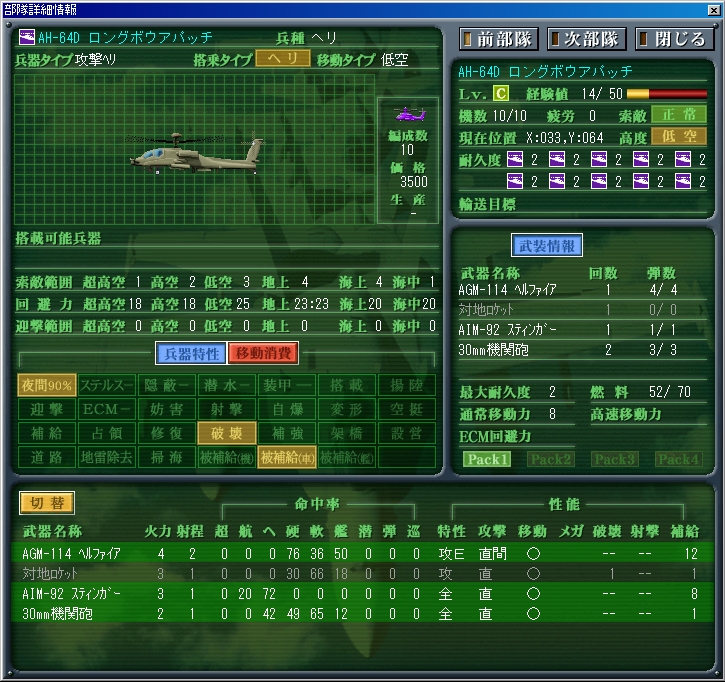Click the 移動 circle mark for AGM-114
This screenshot has width=725, height=682.
pyautogui.click(x=533, y=553)
